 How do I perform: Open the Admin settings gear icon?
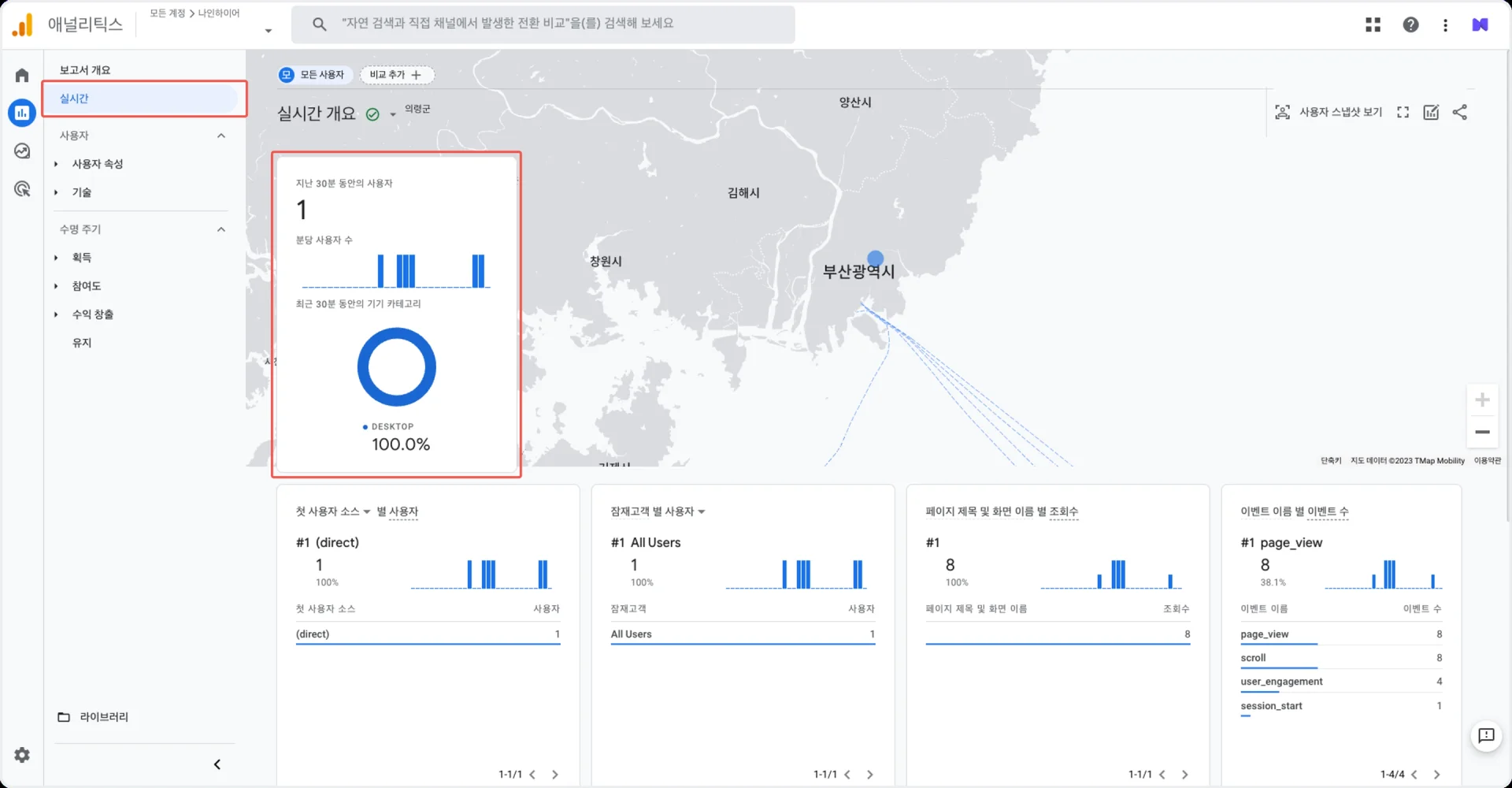tap(22, 755)
